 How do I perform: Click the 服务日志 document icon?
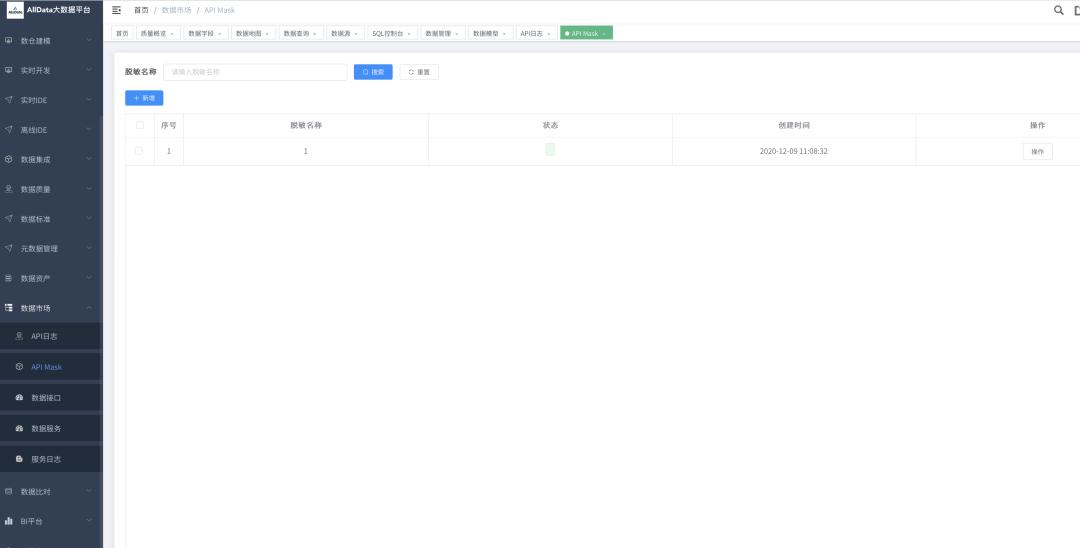point(19,459)
